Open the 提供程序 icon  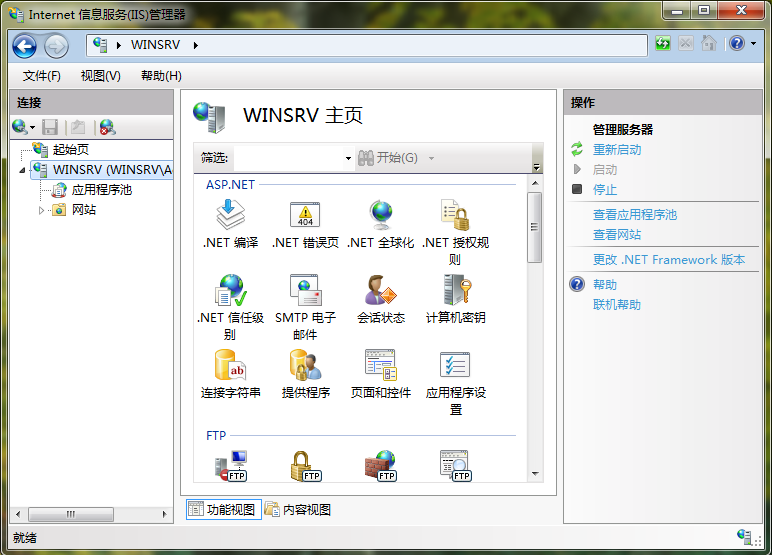tap(305, 365)
